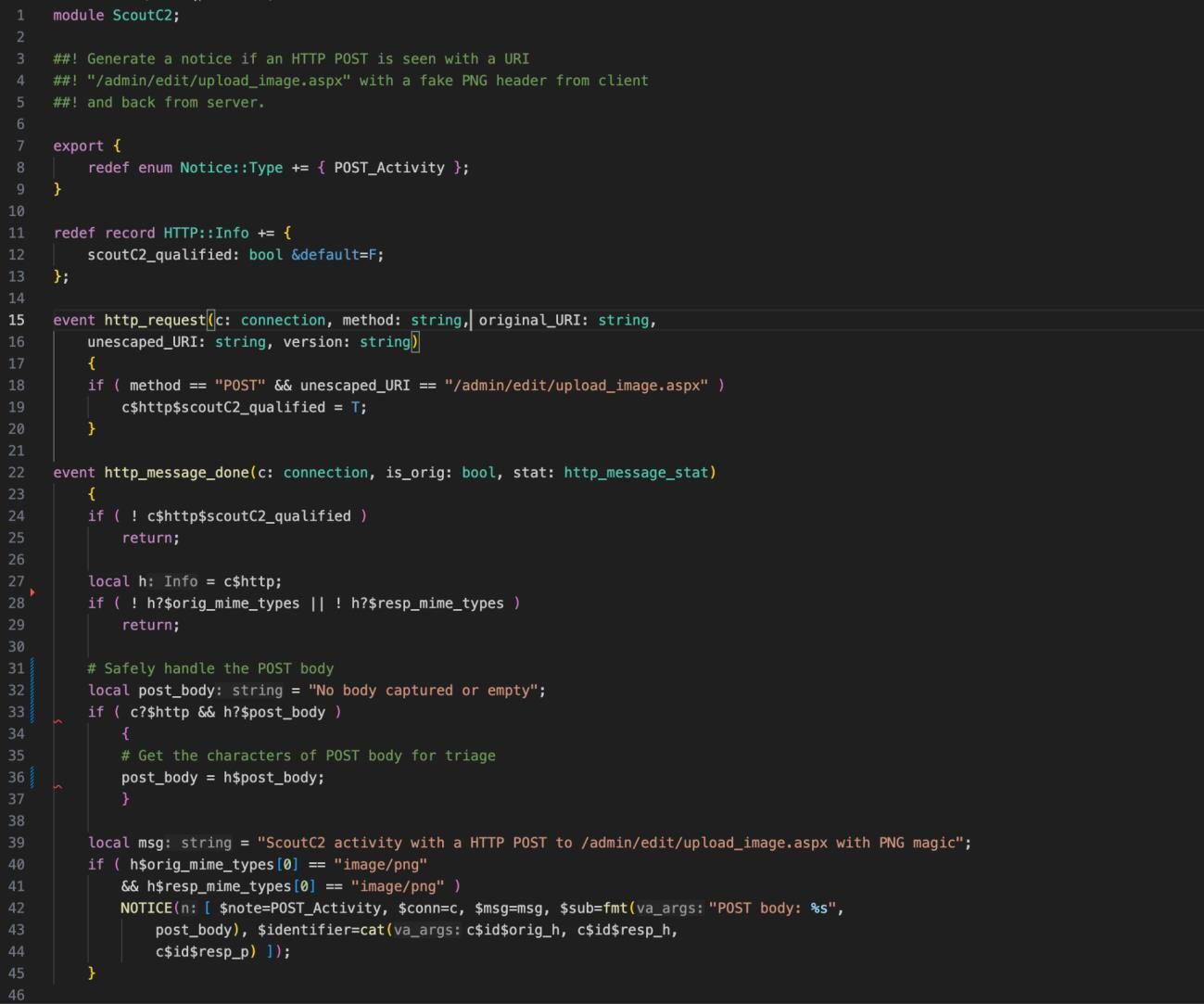1204x1004 pixels.
Task: Click the "http_message_done" event name on line 22
Action: click(176, 473)
